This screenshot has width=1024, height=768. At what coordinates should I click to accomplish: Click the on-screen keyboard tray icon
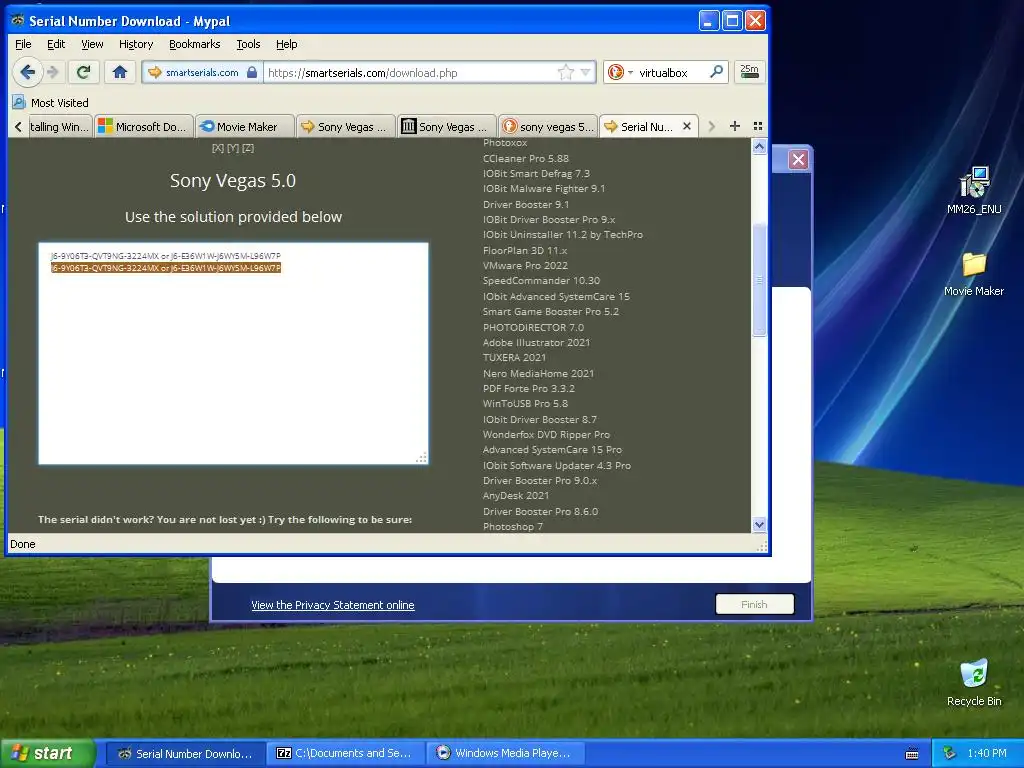(912, 754)
